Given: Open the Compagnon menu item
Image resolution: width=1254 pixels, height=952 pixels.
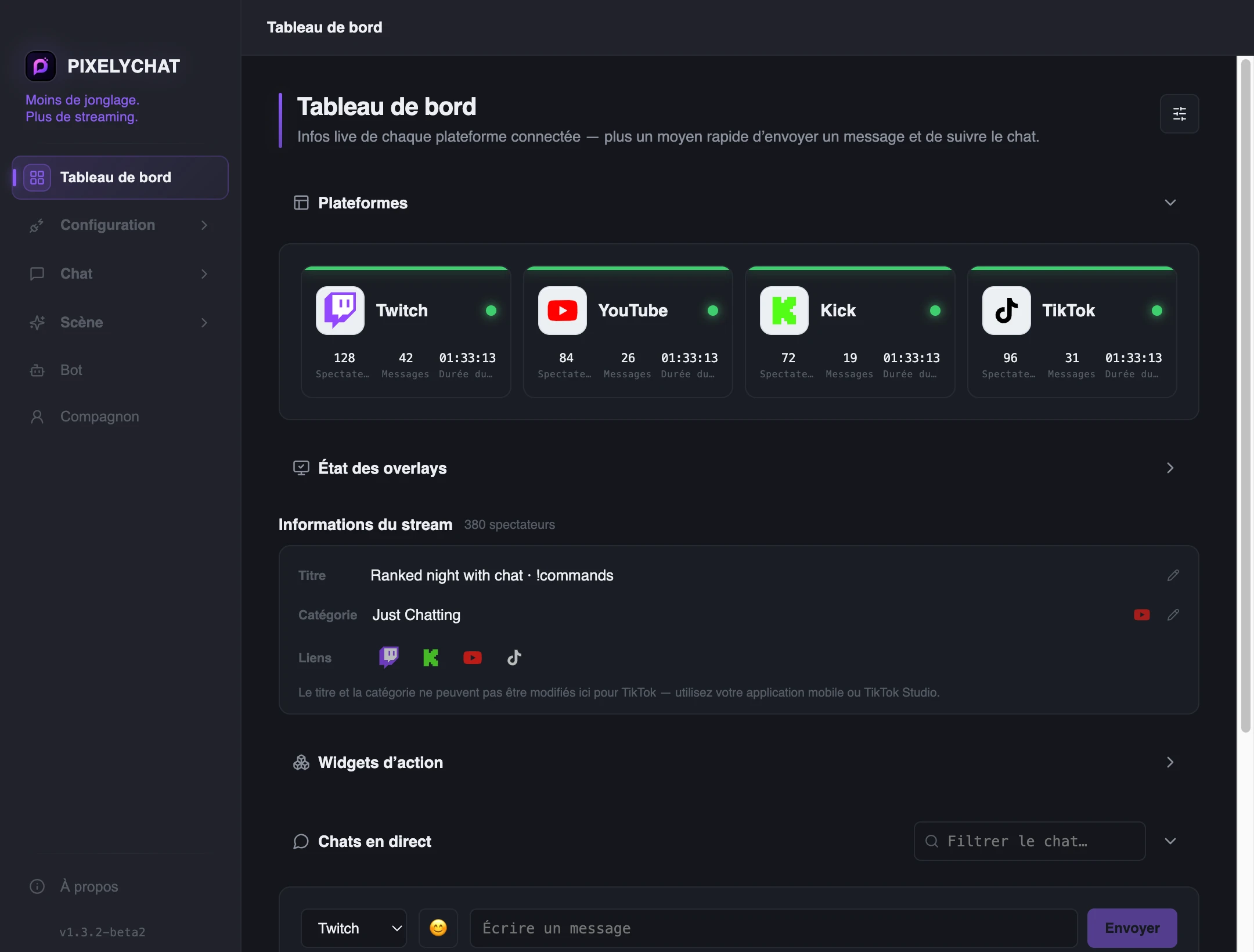Looking at the screenshot, I should point(120,417).
